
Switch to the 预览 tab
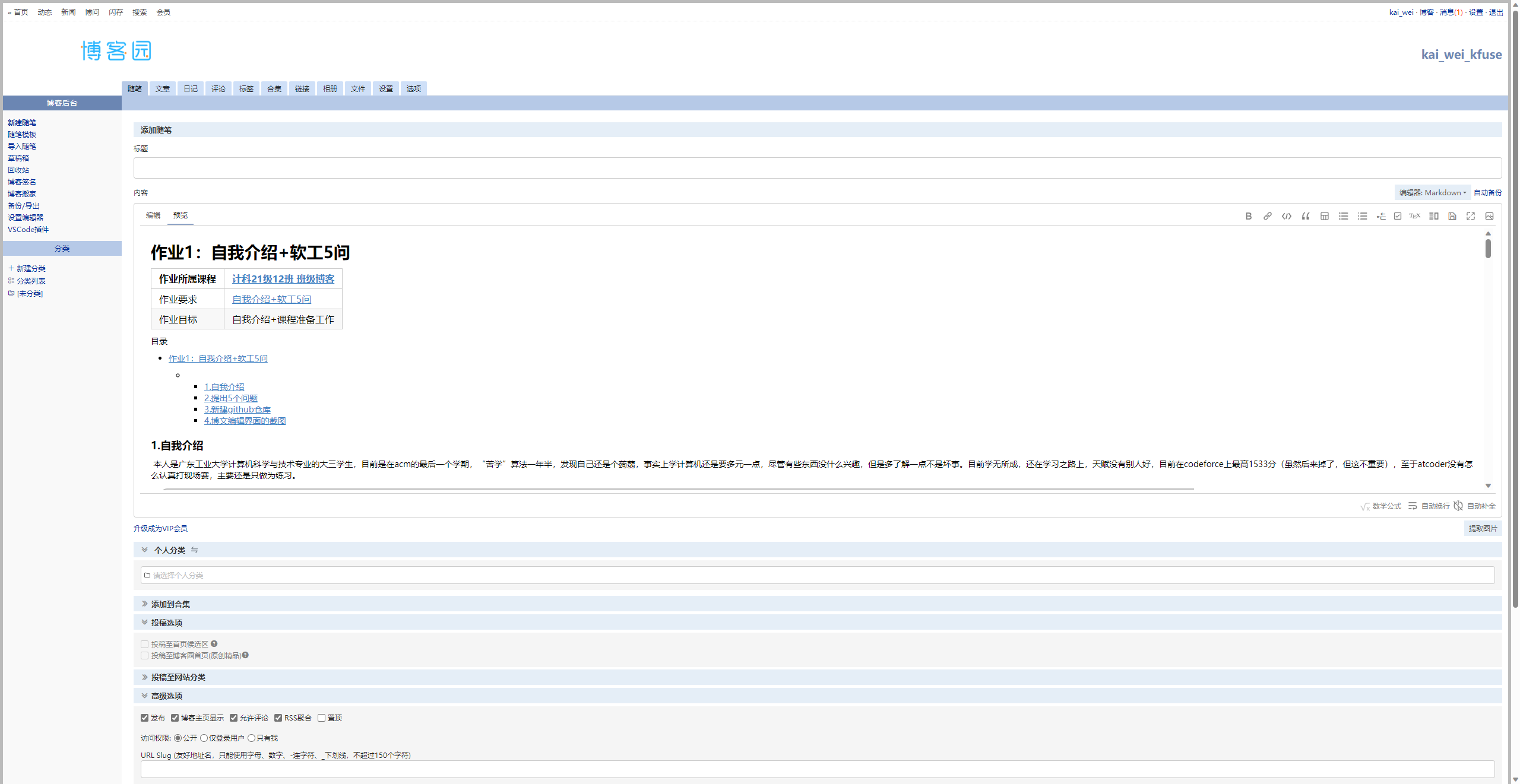coord(180,215)
